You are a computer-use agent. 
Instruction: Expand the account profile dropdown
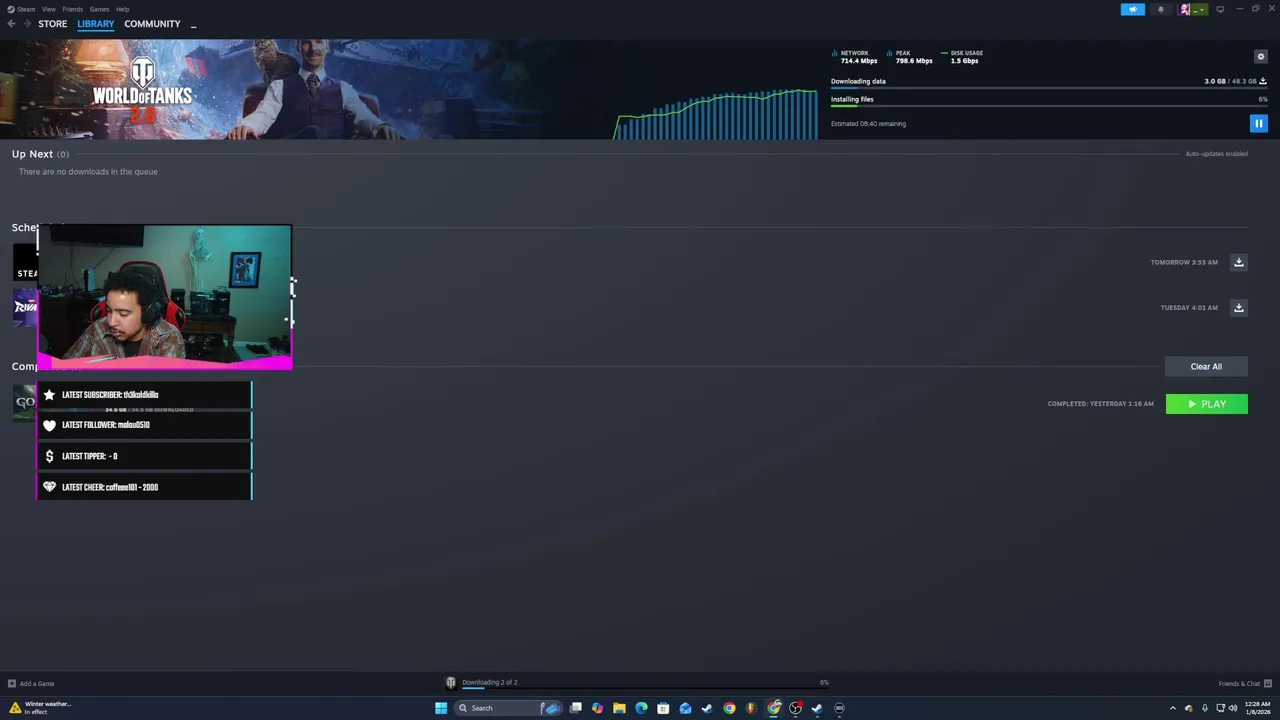coord(1193,9)
